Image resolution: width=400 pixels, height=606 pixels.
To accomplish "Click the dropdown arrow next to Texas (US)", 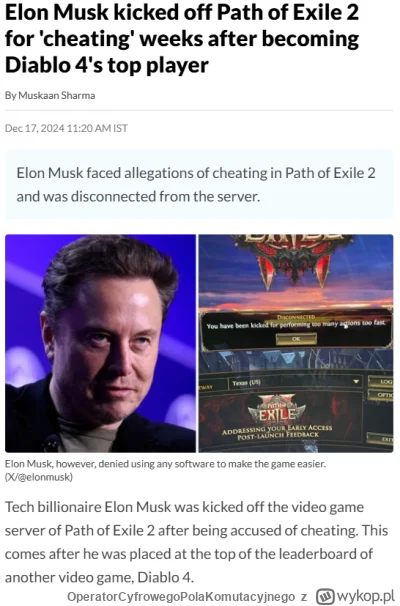I will [356, 382].
